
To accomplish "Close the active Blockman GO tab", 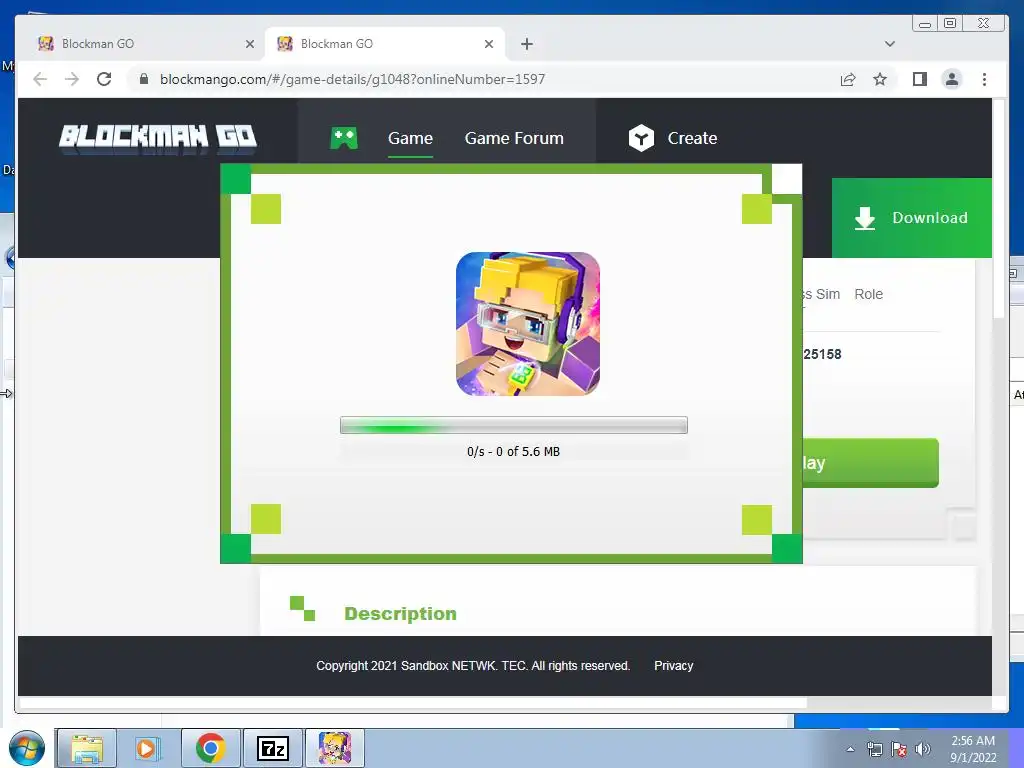I will [x=488, y=44].
